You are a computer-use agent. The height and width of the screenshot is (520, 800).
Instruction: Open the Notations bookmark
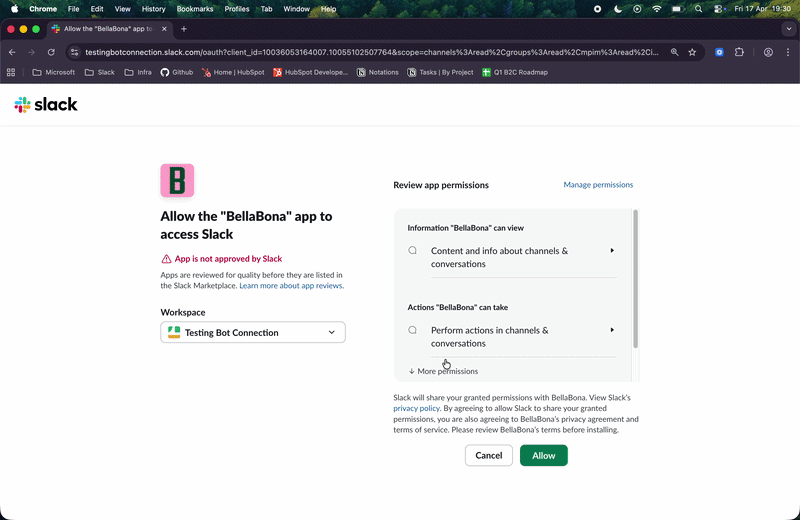377,72
